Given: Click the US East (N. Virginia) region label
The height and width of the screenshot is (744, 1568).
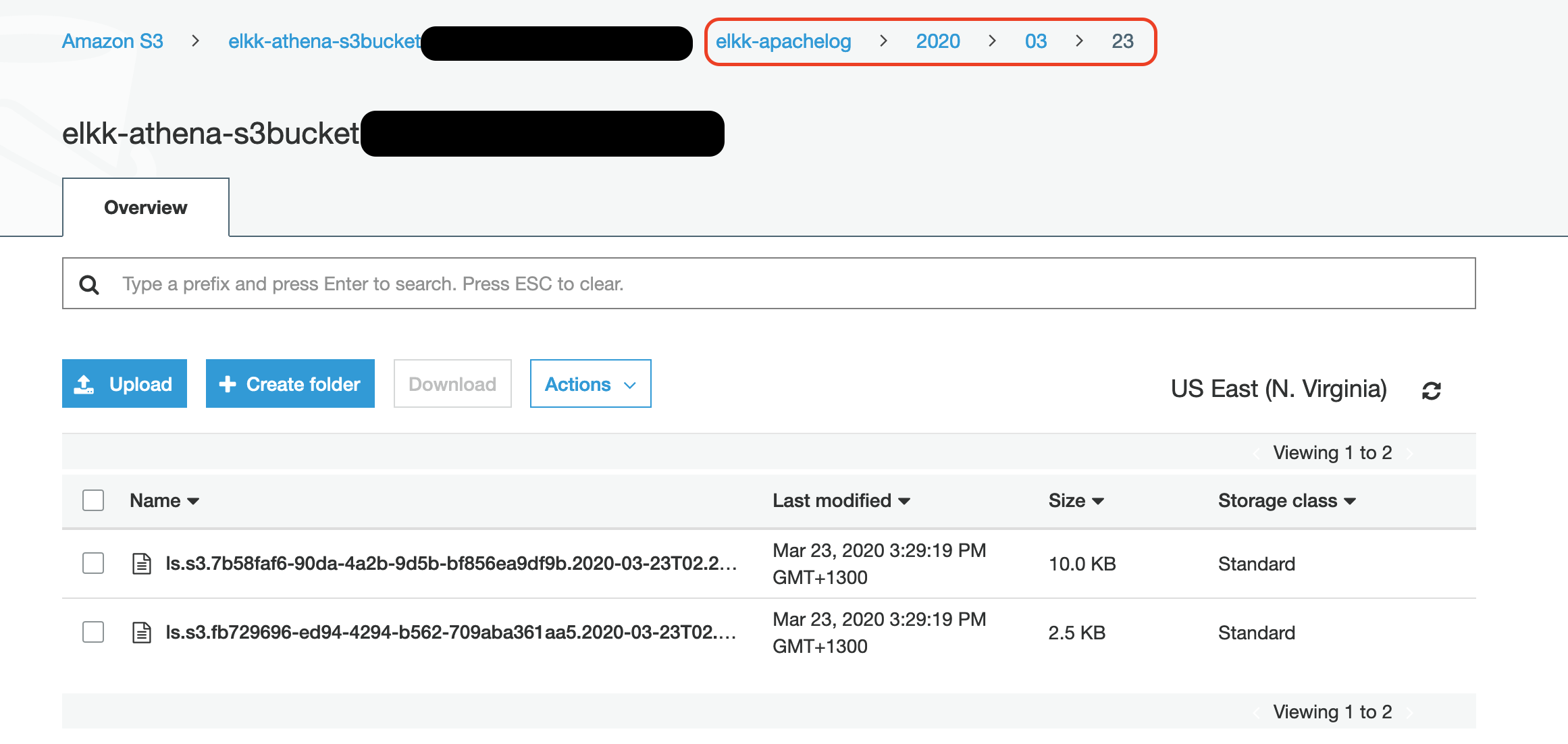Looking at the screenshot, I should 1278,389.
